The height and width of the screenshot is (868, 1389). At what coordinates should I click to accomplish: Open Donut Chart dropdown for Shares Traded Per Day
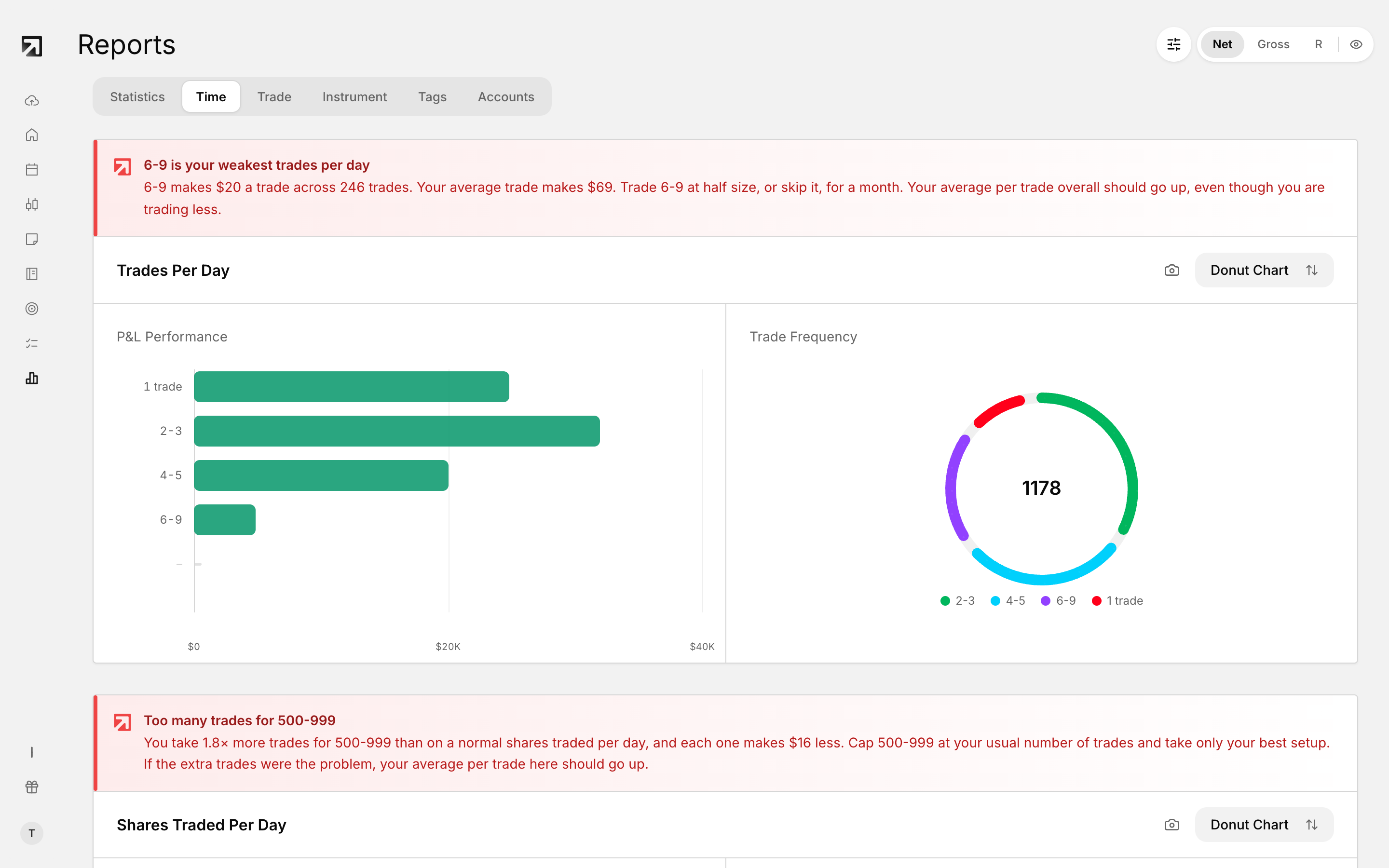click(1264, 825)
